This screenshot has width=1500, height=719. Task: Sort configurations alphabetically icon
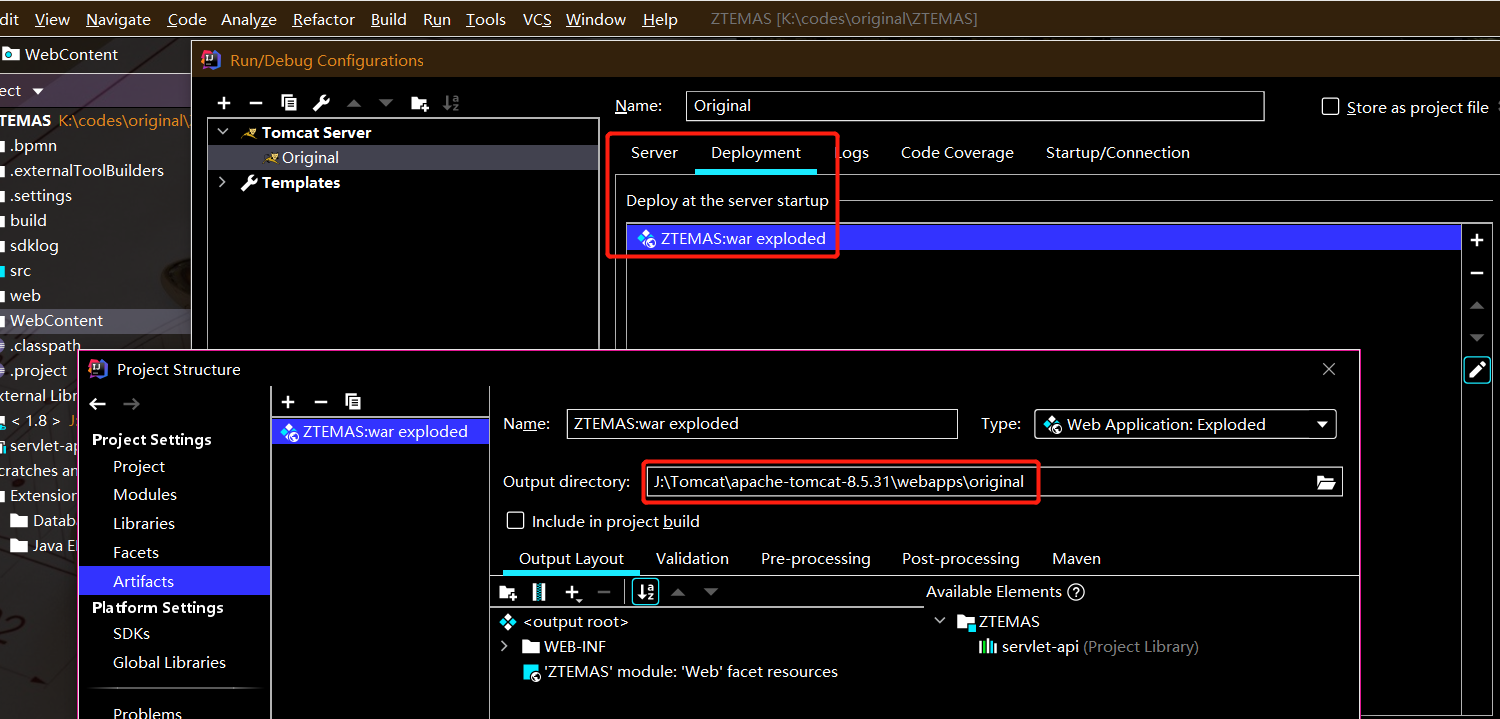pyautogui.click(x=450, y=103)
